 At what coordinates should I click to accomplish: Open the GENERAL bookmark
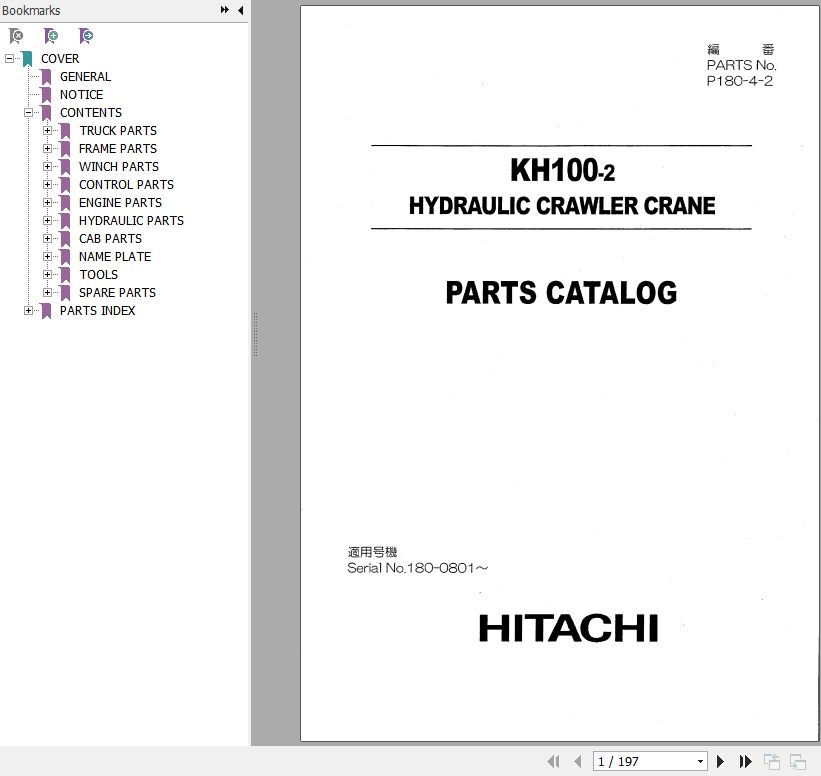[x=85, y=77]
